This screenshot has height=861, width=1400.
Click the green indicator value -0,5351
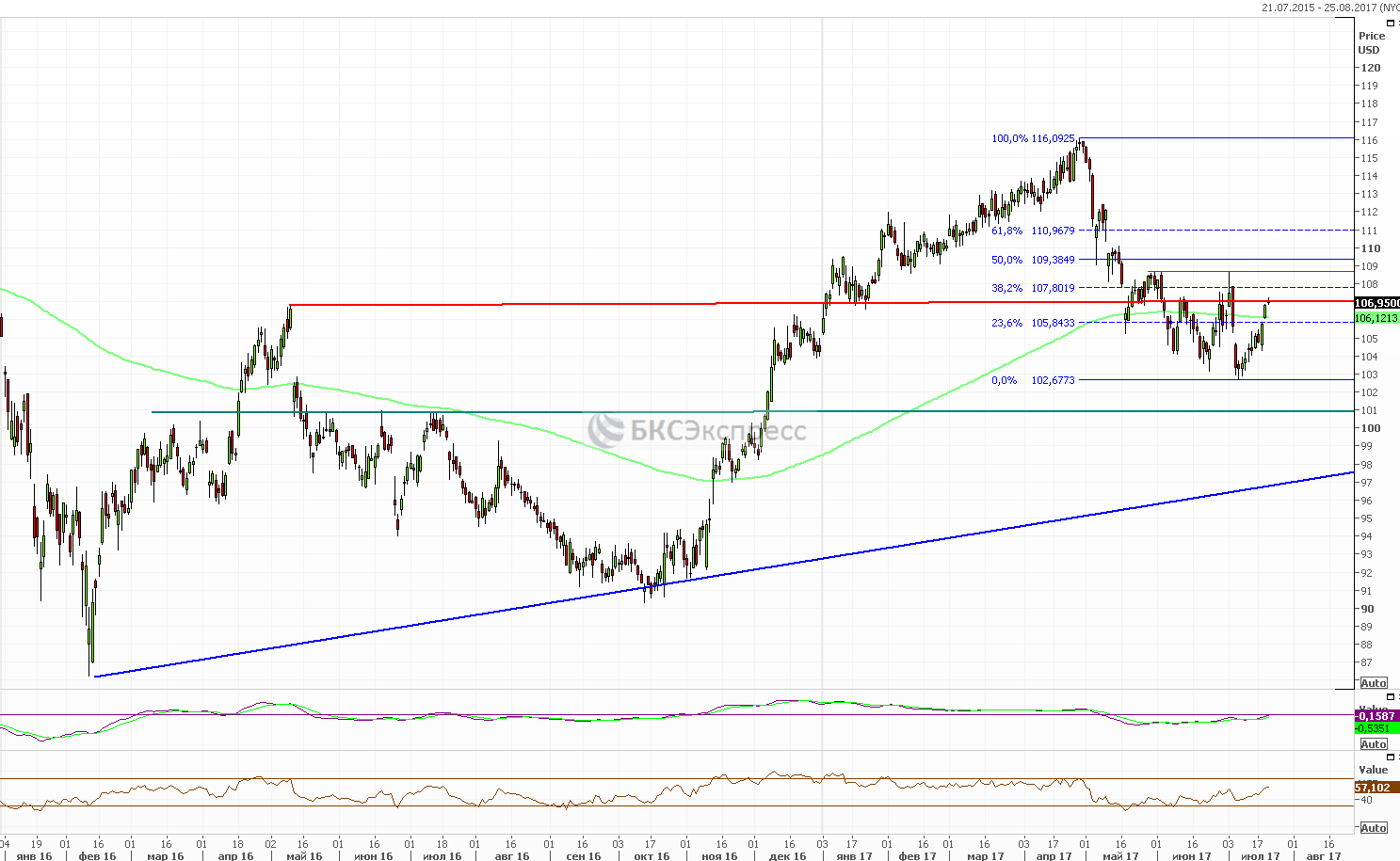click(1376, 728)
